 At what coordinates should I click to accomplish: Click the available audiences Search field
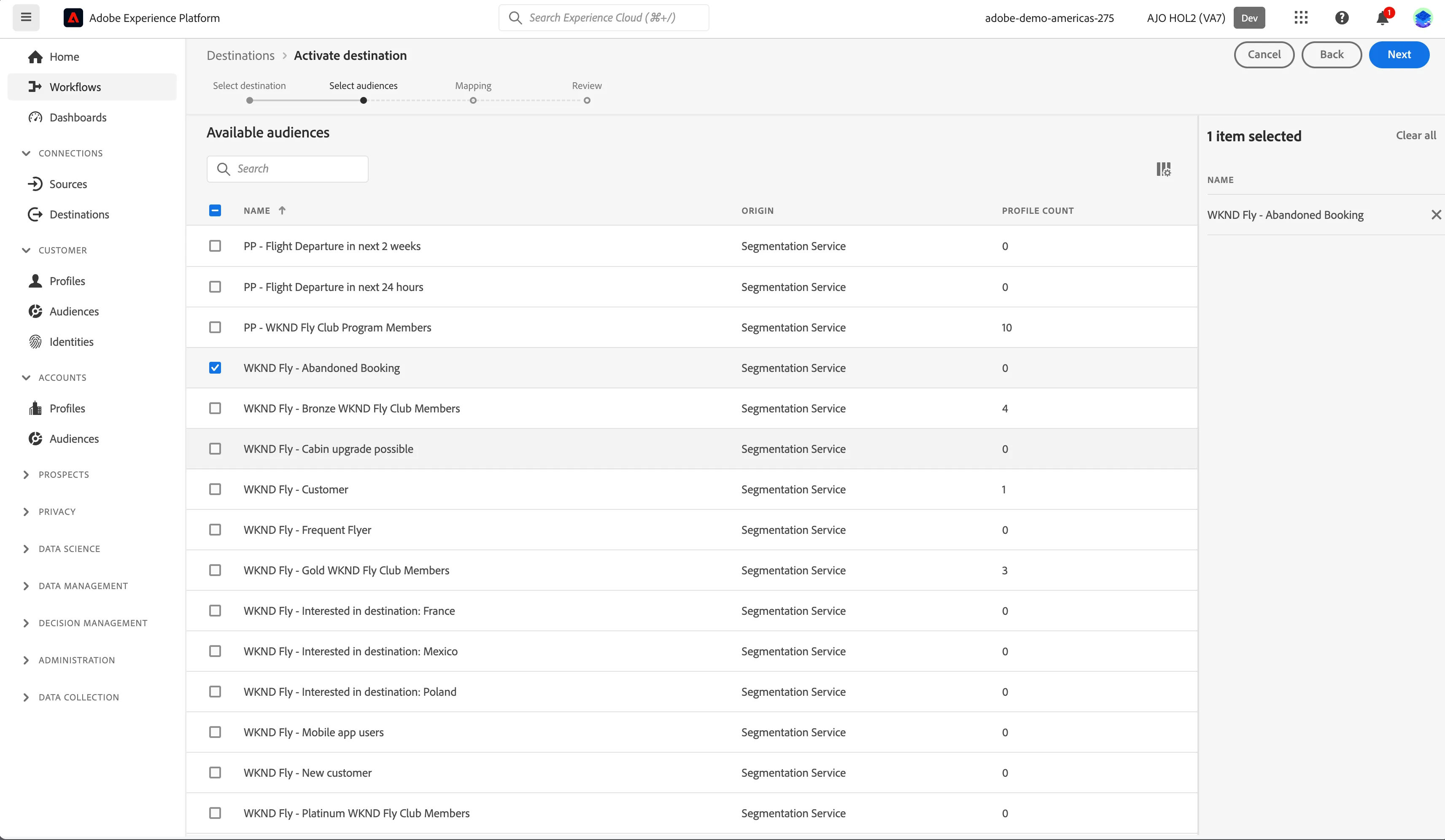pyautogui.click(x=287, y=169)
